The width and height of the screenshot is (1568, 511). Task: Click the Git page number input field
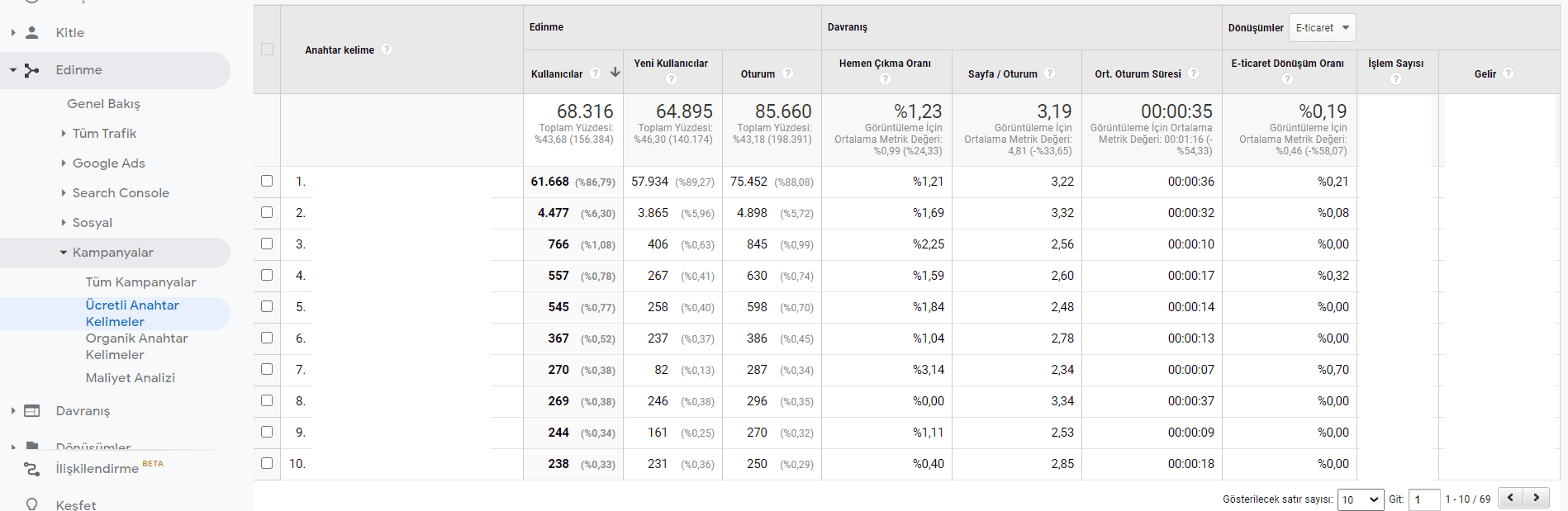1423,499
